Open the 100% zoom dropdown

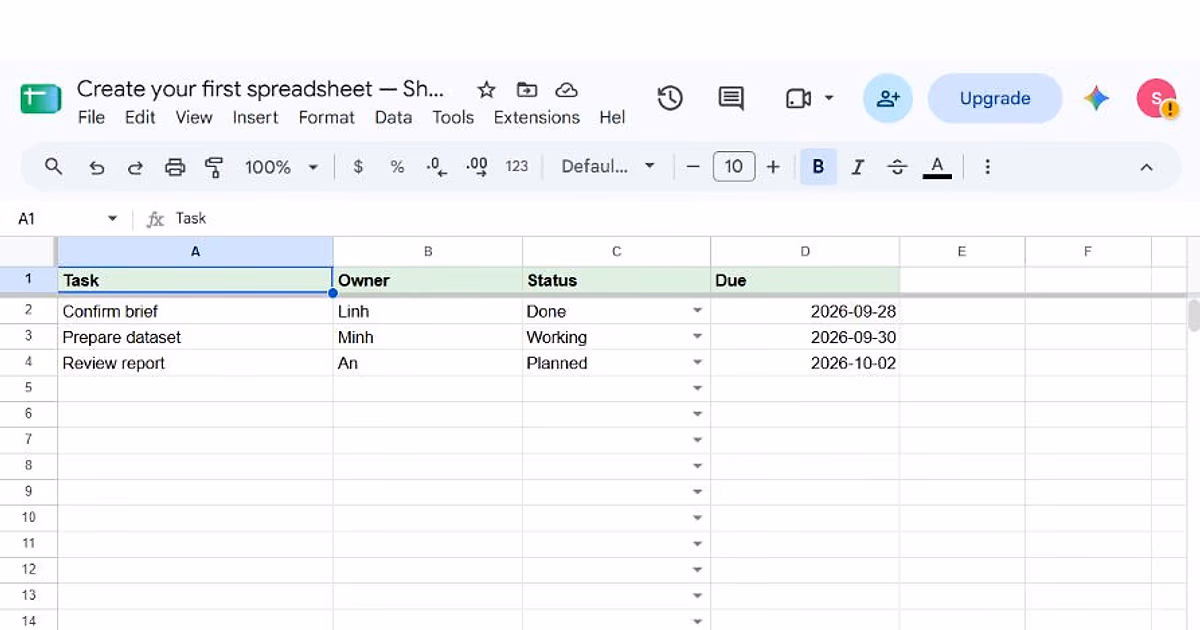coord(281,167)
